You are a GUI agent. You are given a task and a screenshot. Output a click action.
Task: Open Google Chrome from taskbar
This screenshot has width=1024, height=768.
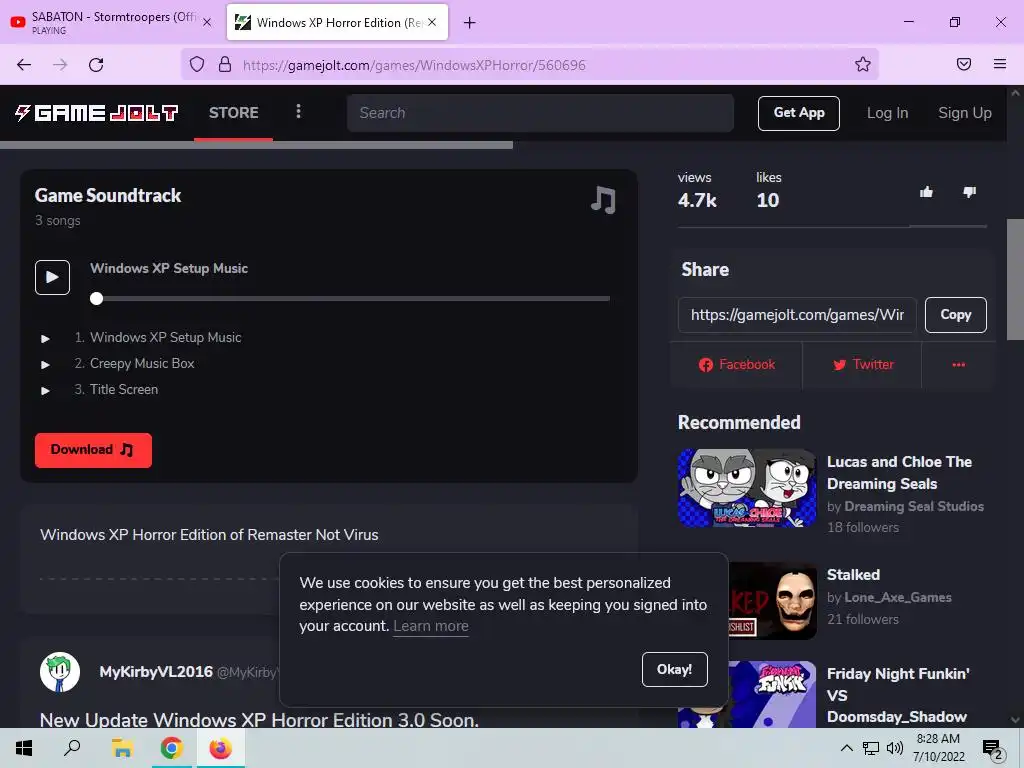(171, 748)
